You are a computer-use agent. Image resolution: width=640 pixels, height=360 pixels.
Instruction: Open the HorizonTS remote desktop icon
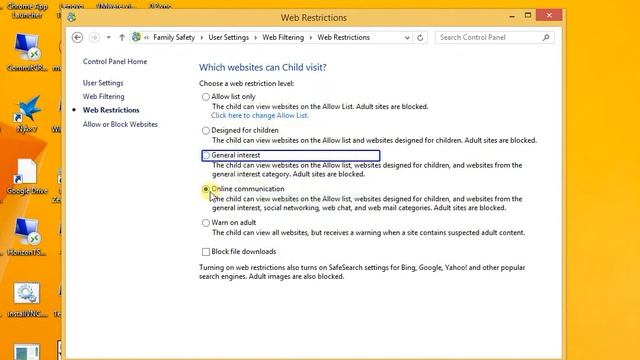[27, 237]
